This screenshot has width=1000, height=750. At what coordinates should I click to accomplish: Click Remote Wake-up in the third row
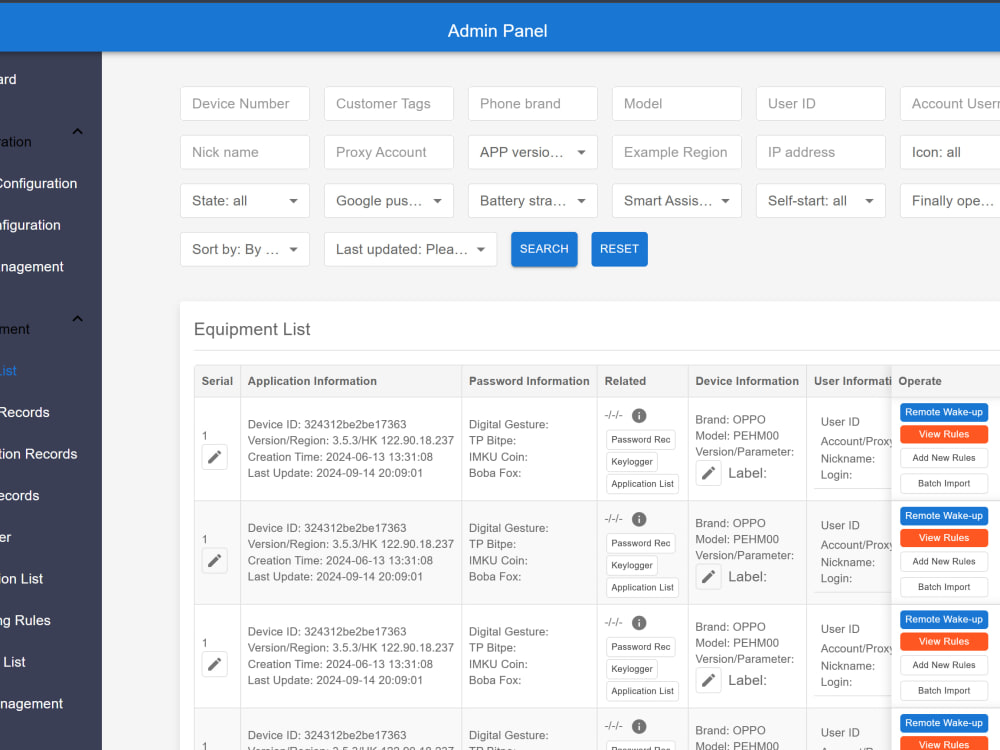click(944, 619)
